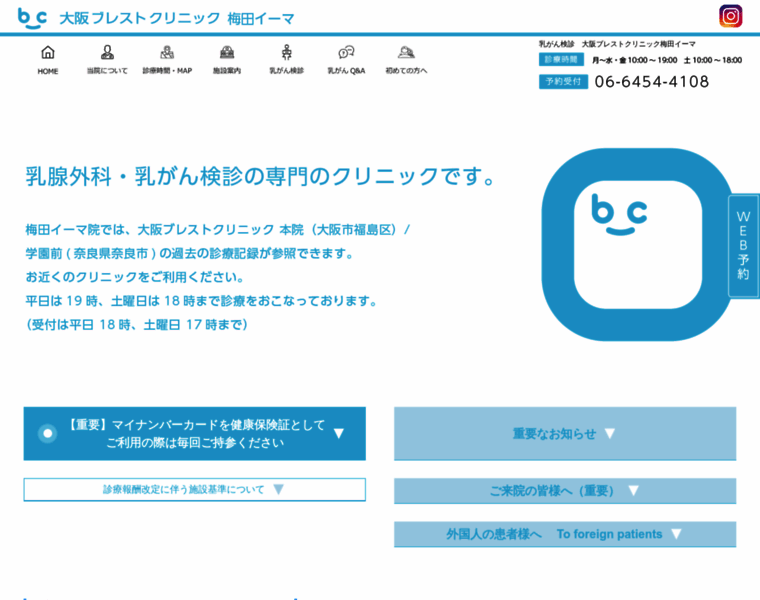Viewport: 760px width, 600px height.
Task: Click the white circle bullet on マイナンバーカード banner
Action: (x=48, y=433)
